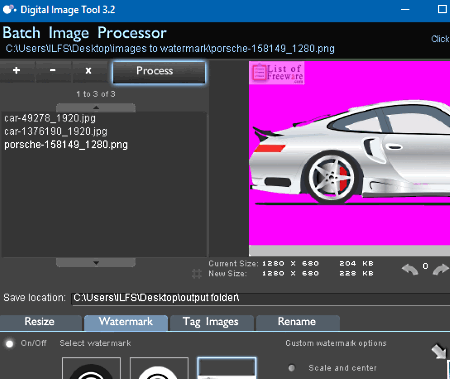The width and height of the screenshot is (450, 379).
Task: Select car-1376190_1920.jpg in the list
Action: [56, 132]
